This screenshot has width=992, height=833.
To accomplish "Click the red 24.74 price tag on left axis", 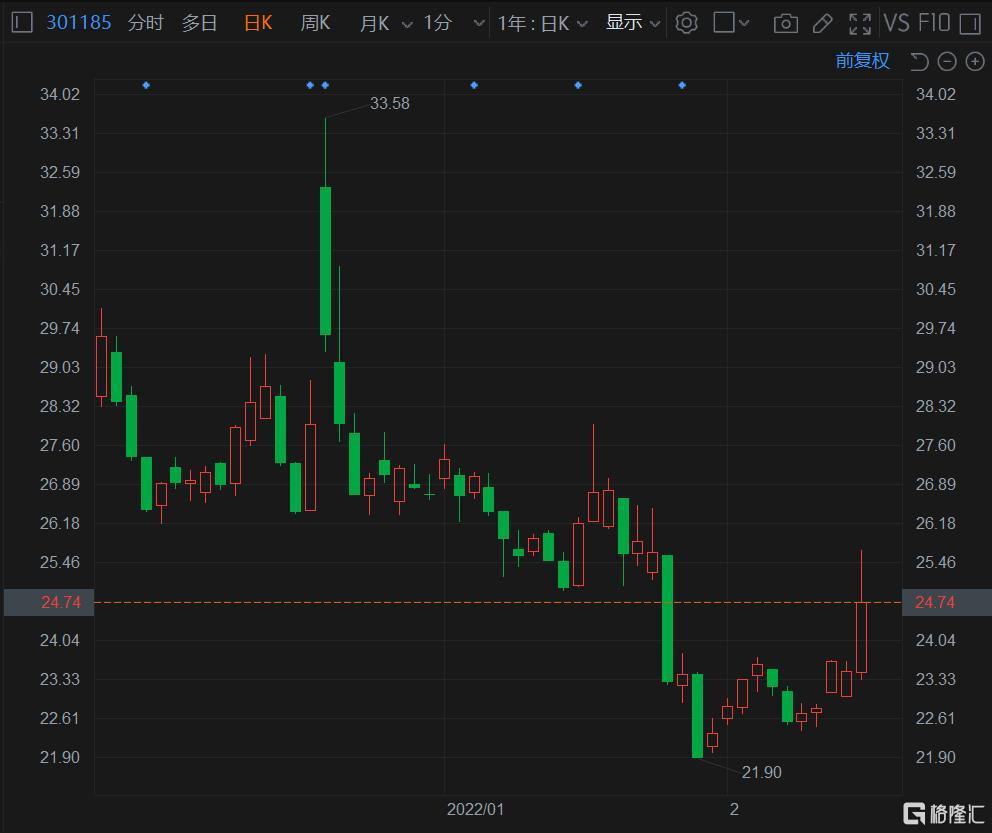I will [49, 602].
